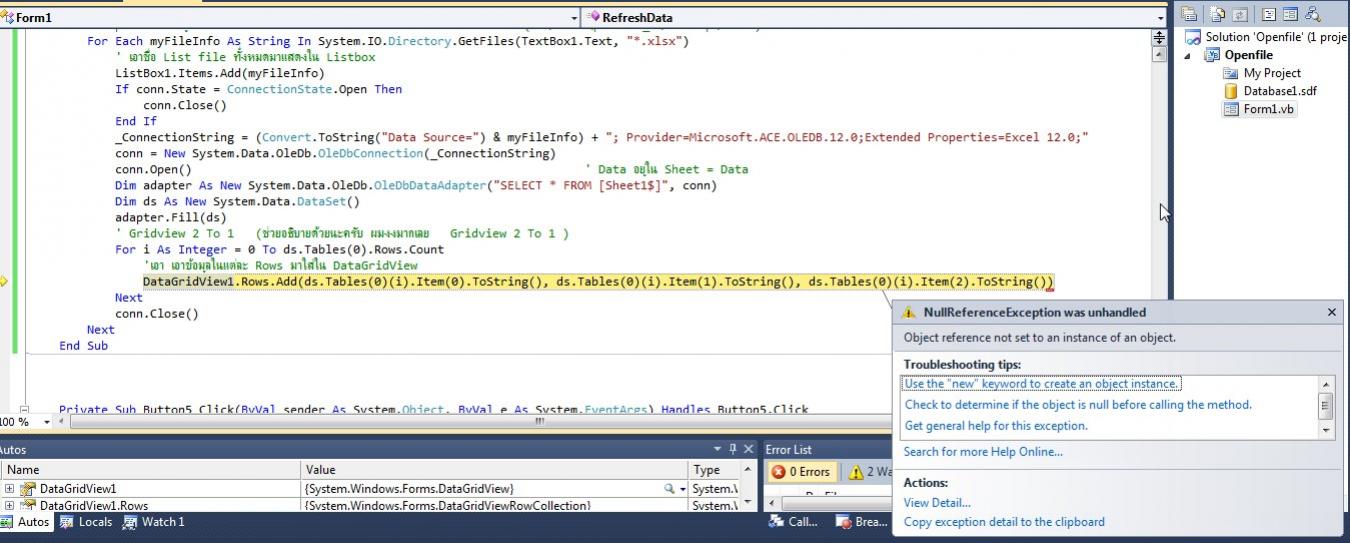Click 'Check to determine if the object is null' tip
The height and width of the screenshot is (543, 1350).
pyautogui.click(x=1078, y=405)
